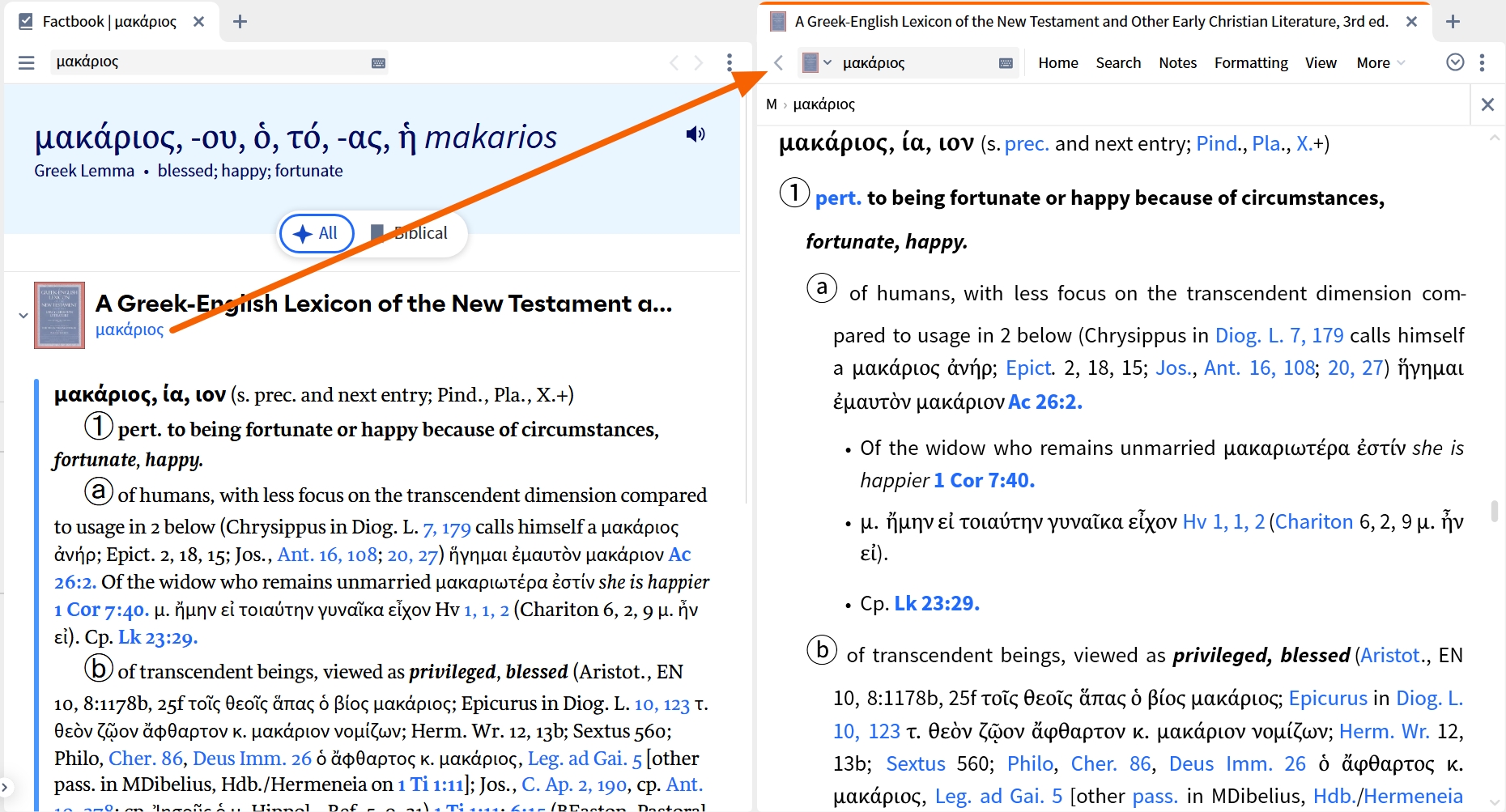Screen dimensions: 1506x812
Task: Play pronunciation audio for μακάριος
Action: point(696,134)
